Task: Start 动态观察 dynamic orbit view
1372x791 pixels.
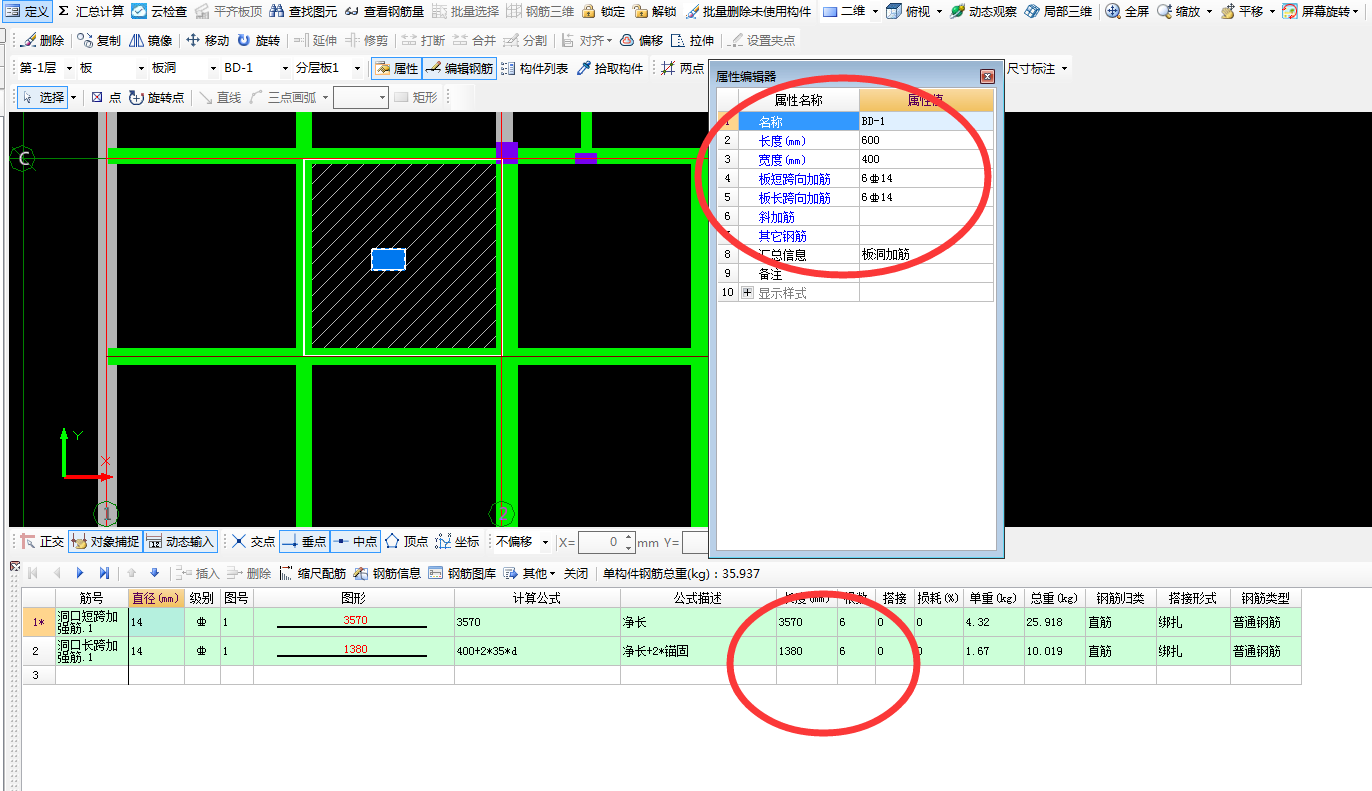Action: pyautogui.click(x=983, y=11)
